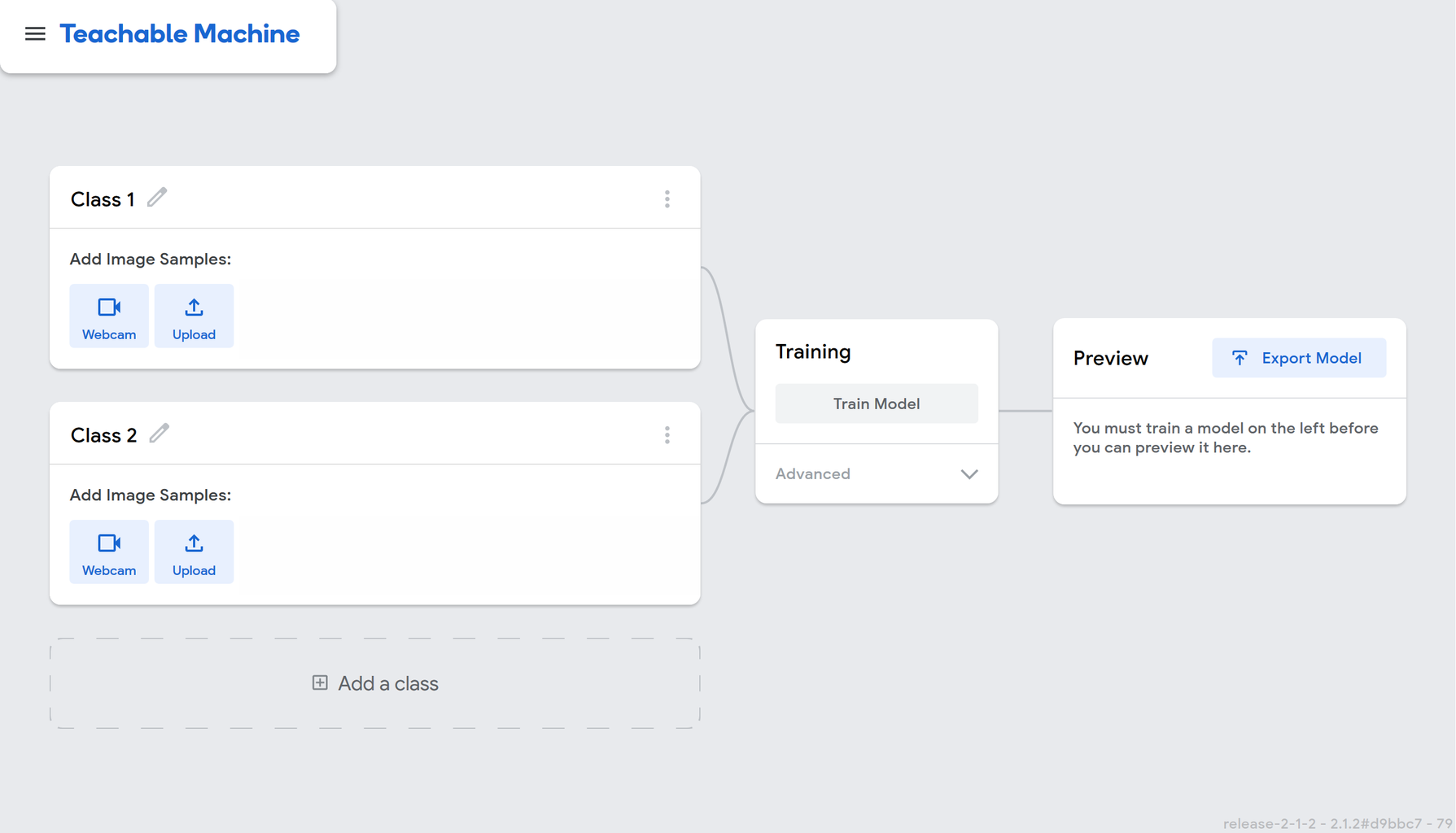Click the Training panel title
Image resolution: width=1456 pixels, height=833 pixels.
coord(812,351)
